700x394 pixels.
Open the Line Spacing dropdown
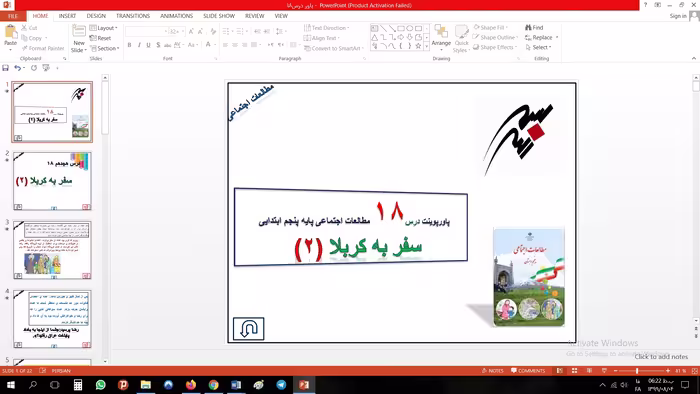click(x=280, y=31)
